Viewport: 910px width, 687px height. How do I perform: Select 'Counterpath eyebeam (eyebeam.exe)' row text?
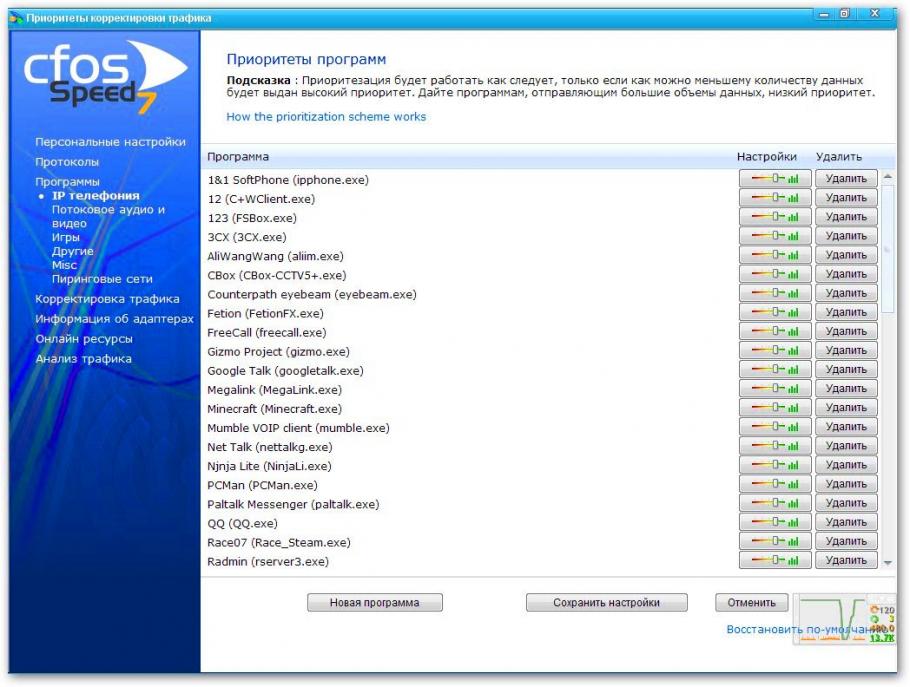pyautogui.click(x=312, y=294)
